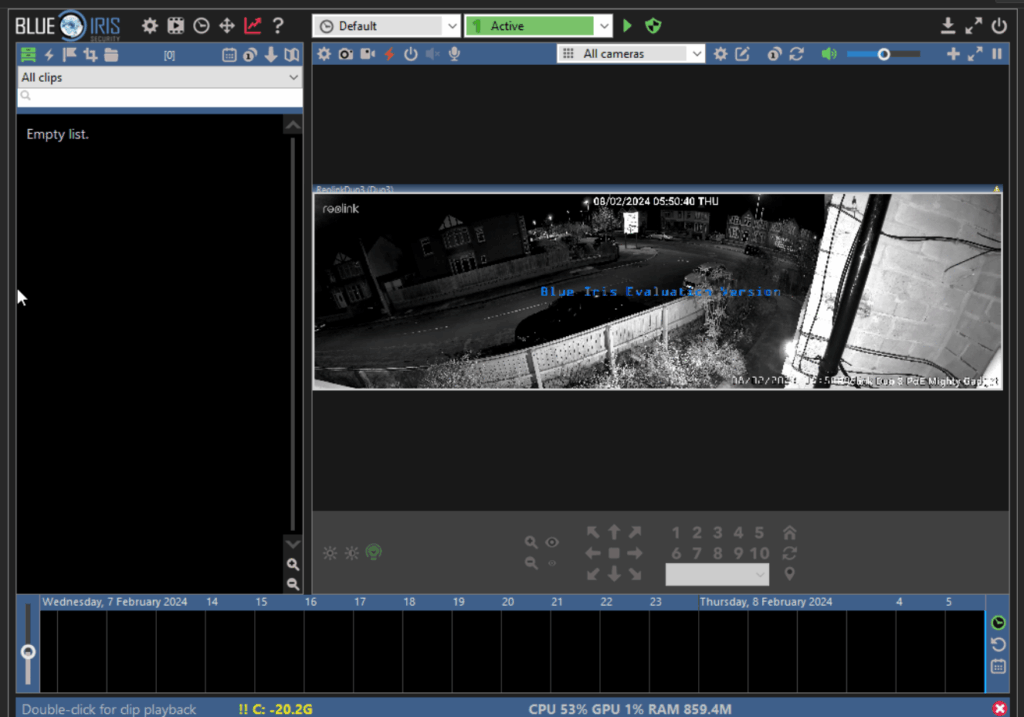Click the PTZ home preset icon
The width and height of the screenshot is (1024, 717).
[x=790, y=533]
